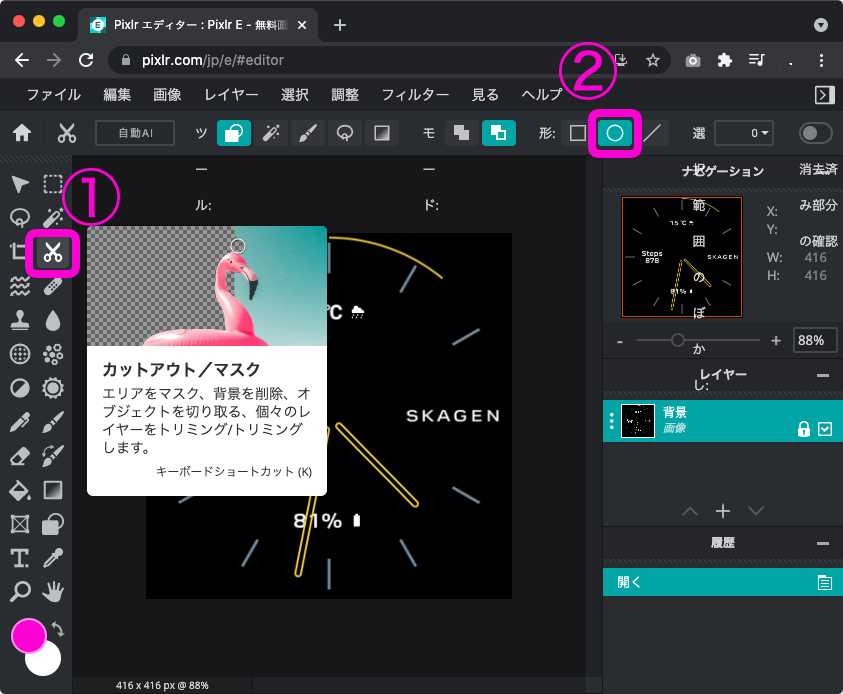This screenshot has height=694, width=843.
Task: Select the Heal bandage tool
Action: click(53, 287)
